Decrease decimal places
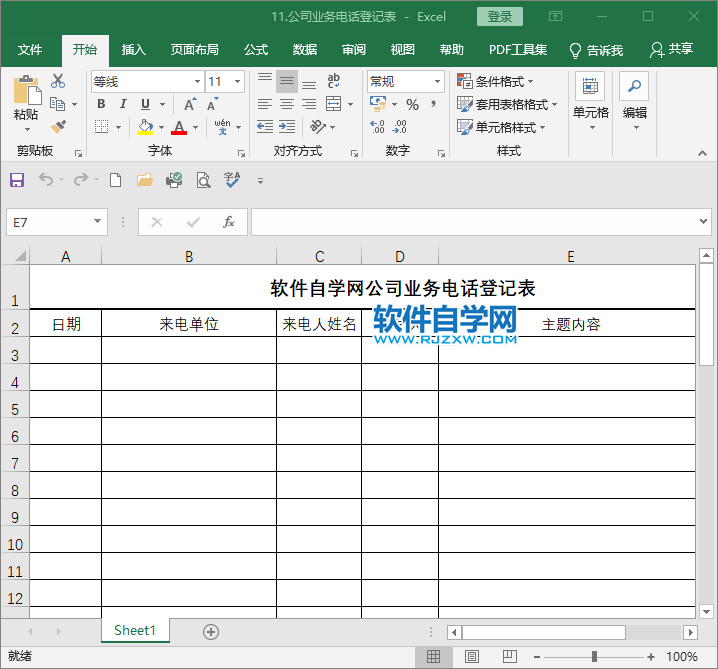This screenshot has height=669, width=718. [400, 126]
